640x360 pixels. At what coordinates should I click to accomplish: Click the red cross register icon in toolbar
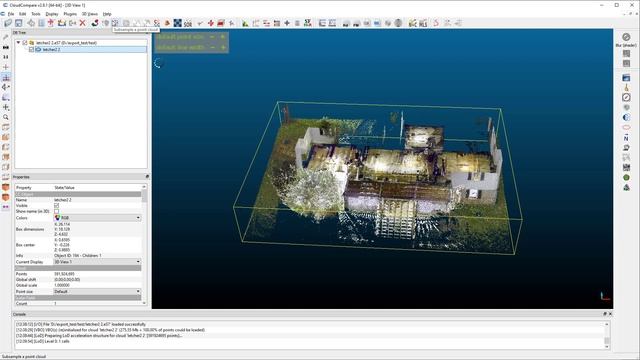(x=211, y=23)
